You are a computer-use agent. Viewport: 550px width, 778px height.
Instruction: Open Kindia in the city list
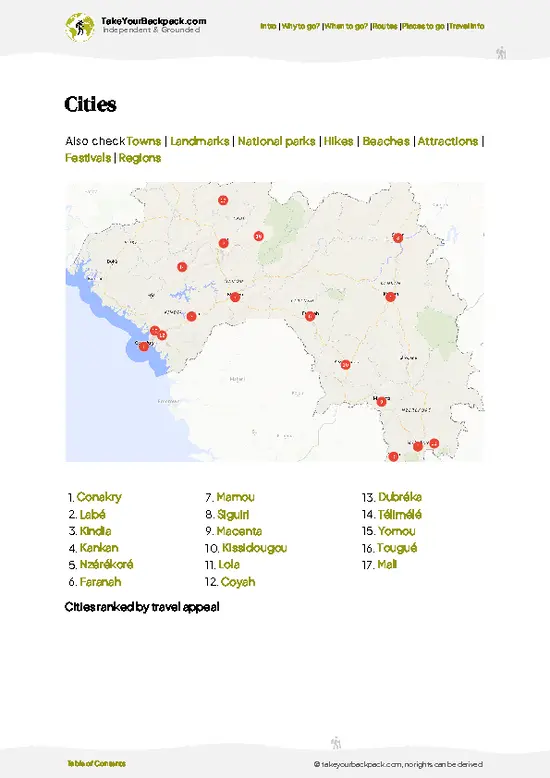[x=95, y=531]
